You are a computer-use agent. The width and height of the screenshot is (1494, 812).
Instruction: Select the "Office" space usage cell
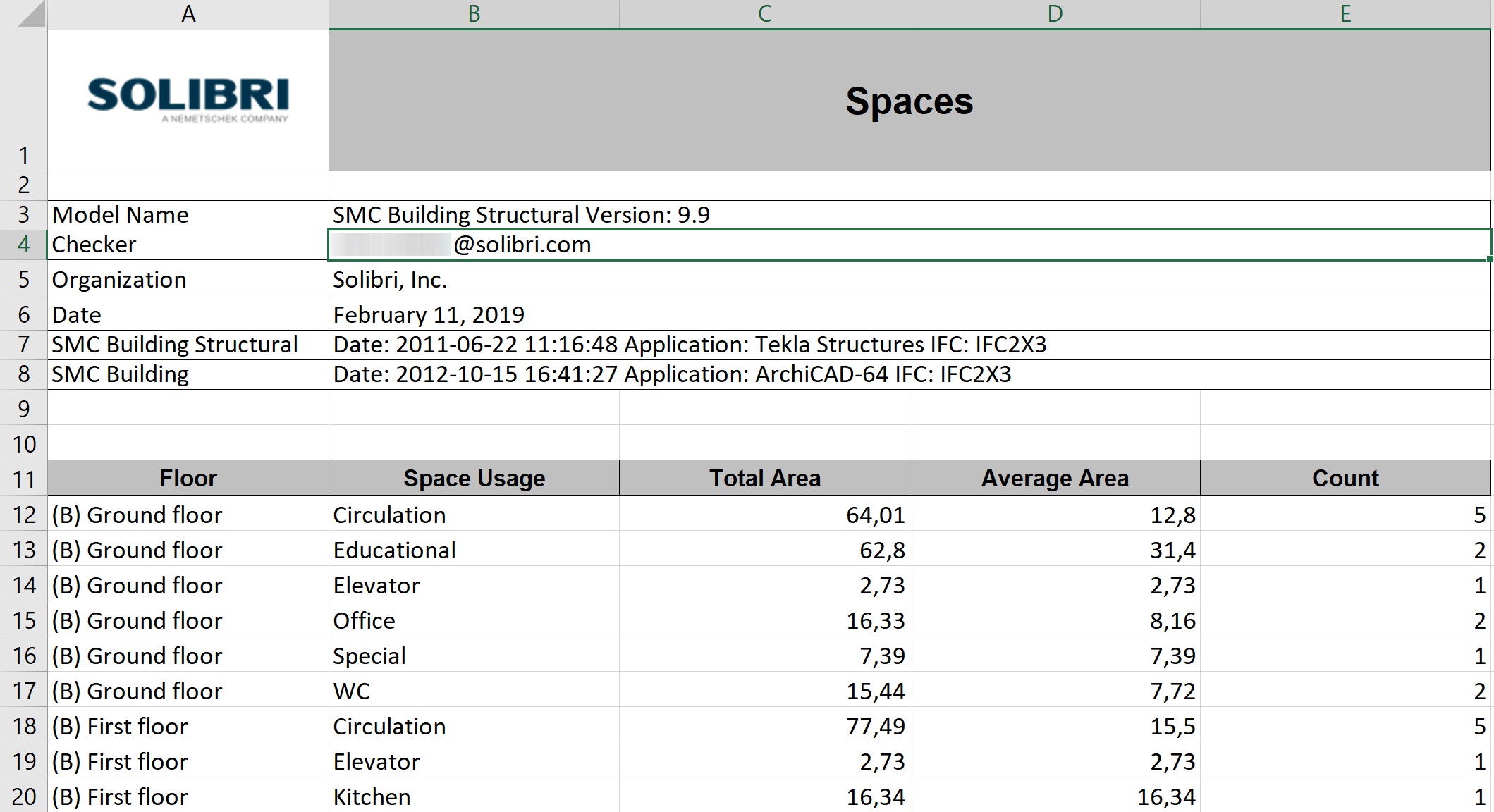pos(474,620)
